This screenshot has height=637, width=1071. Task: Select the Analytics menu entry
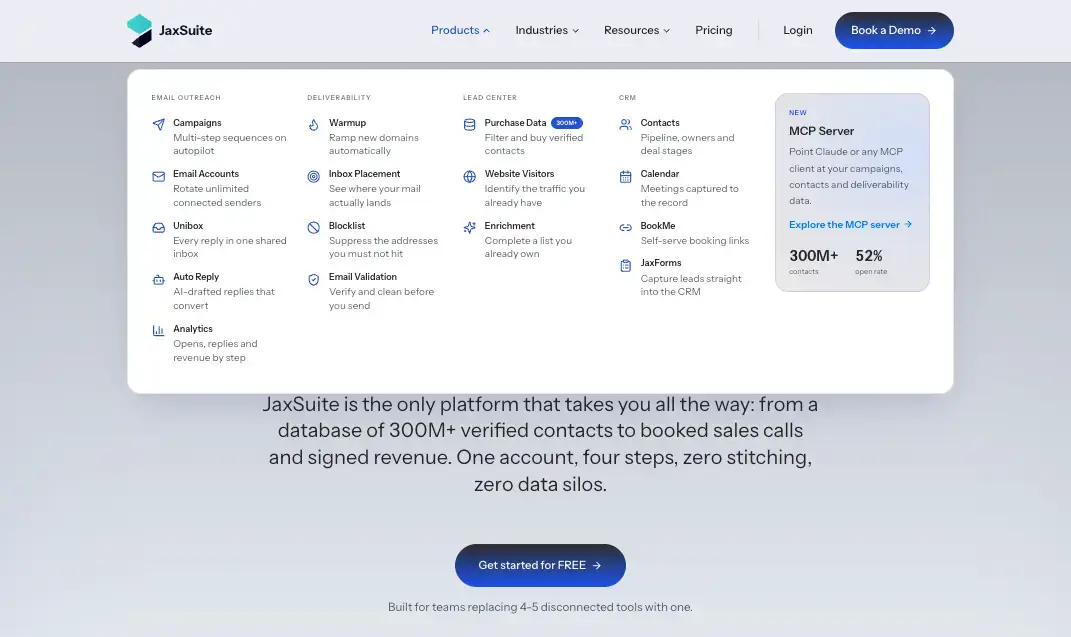[x=220, y=343]
